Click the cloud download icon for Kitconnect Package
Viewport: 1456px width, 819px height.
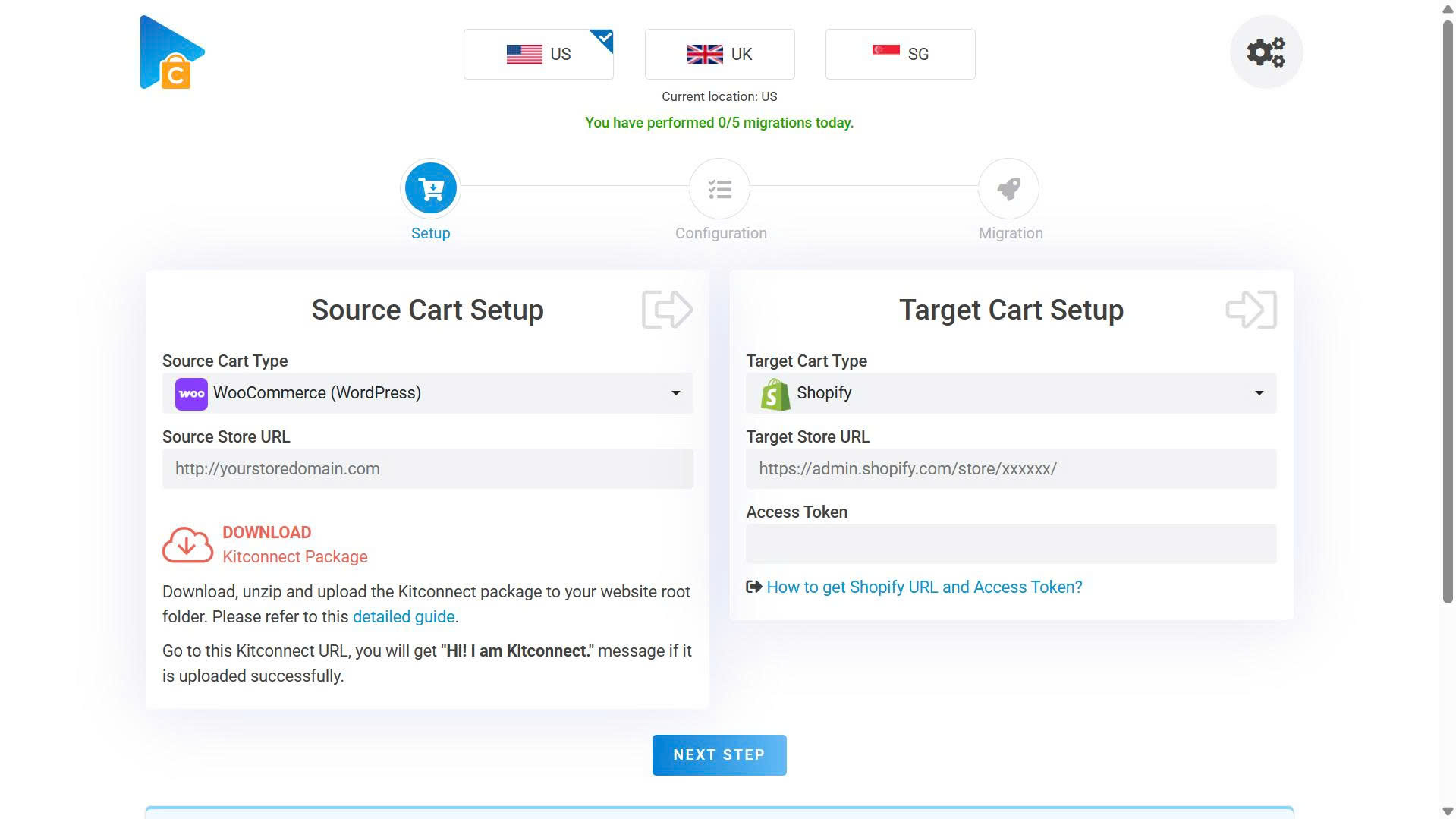187,543
